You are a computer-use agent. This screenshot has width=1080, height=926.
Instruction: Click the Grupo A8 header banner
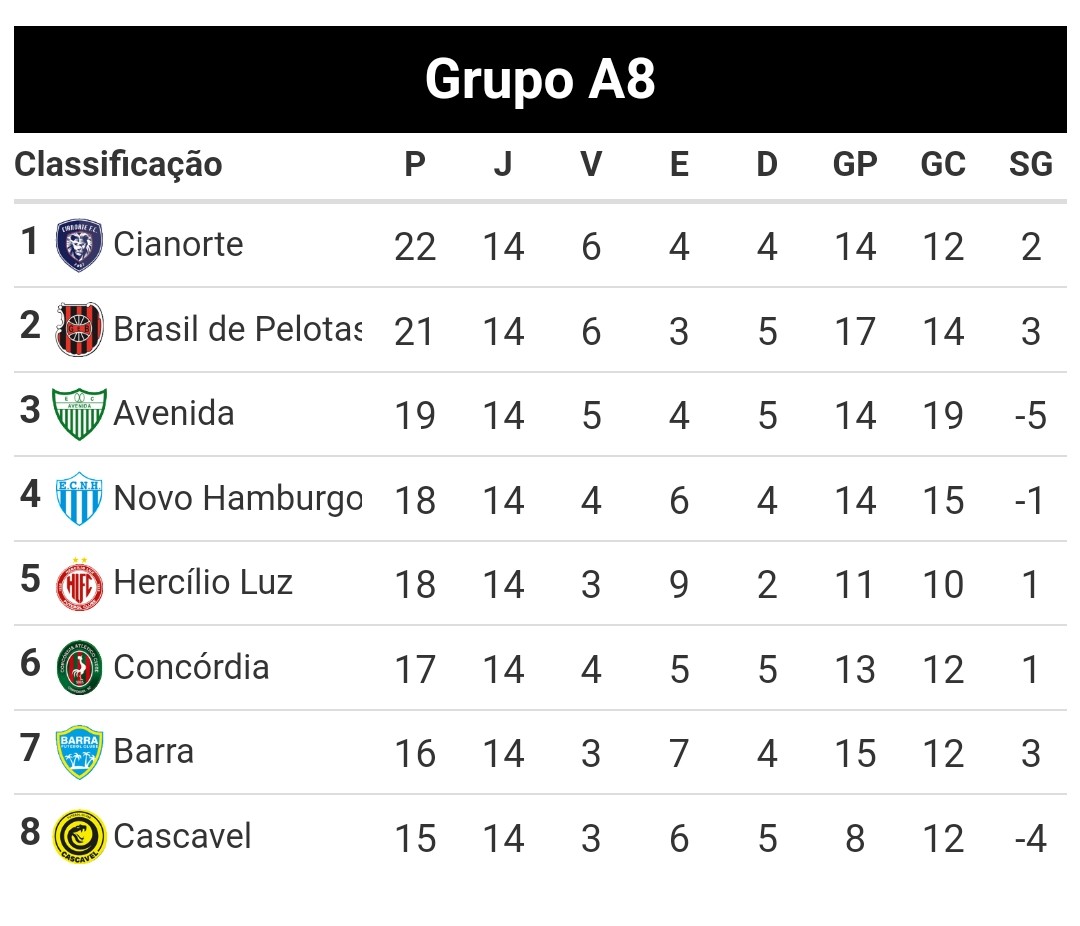pyautogui.click(x=540, y=79)
